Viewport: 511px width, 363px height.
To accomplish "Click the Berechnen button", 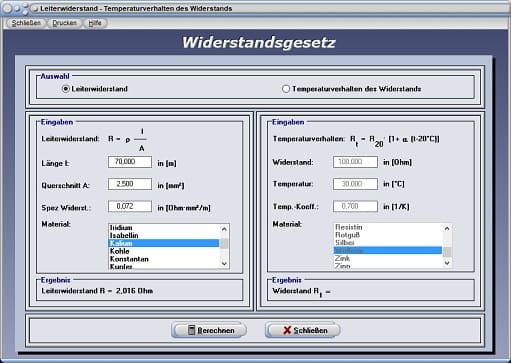I will point(209,330).
